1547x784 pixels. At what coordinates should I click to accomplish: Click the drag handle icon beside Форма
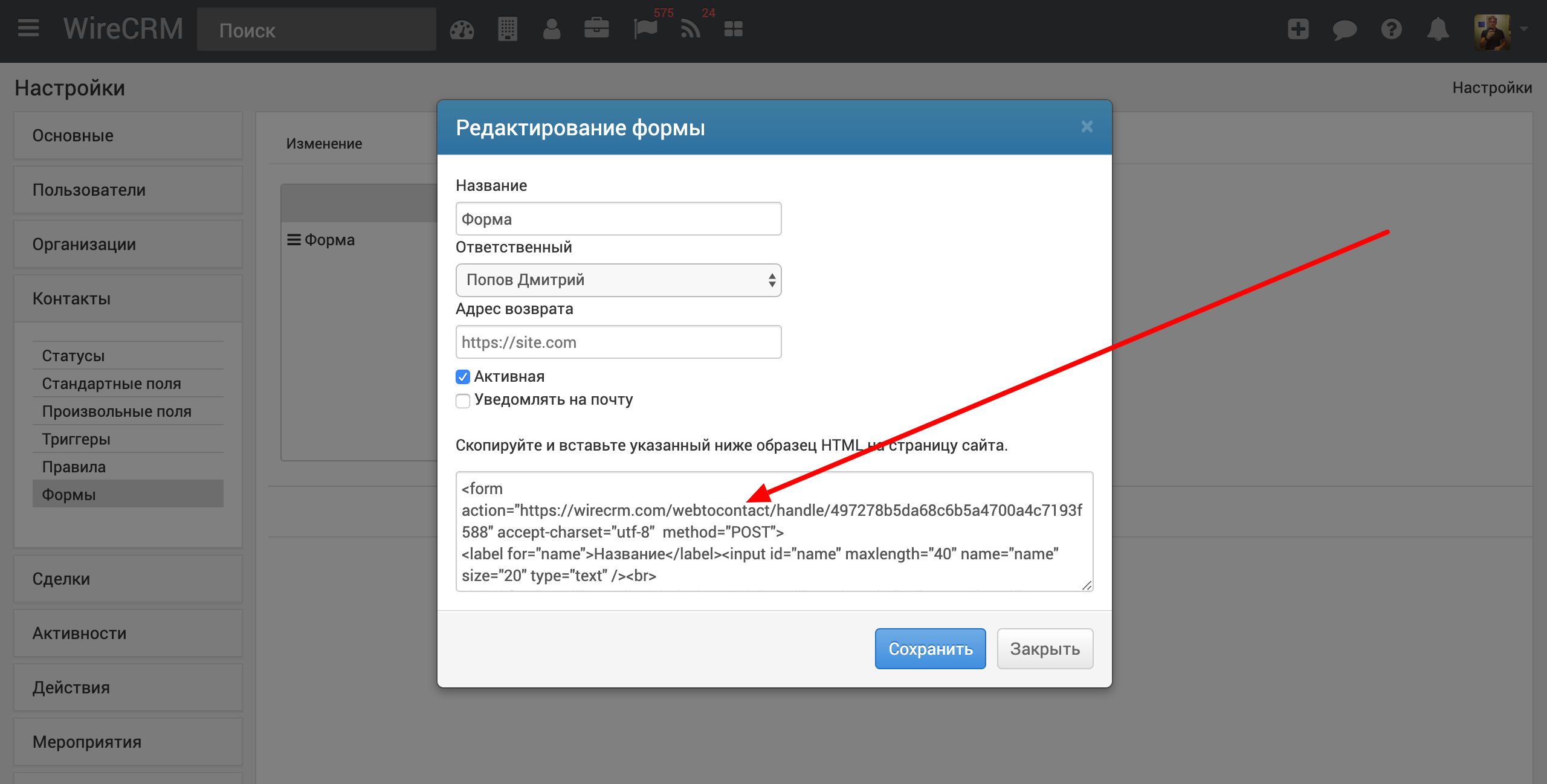tap(294, 240)
